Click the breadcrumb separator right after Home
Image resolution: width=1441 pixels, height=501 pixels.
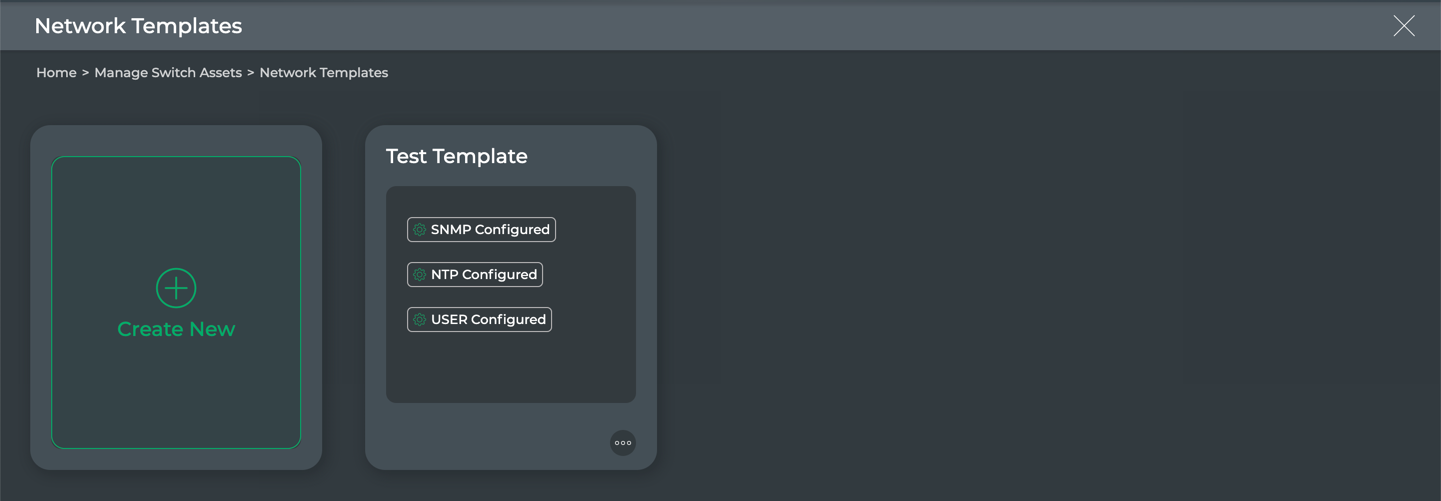[86, 73]
